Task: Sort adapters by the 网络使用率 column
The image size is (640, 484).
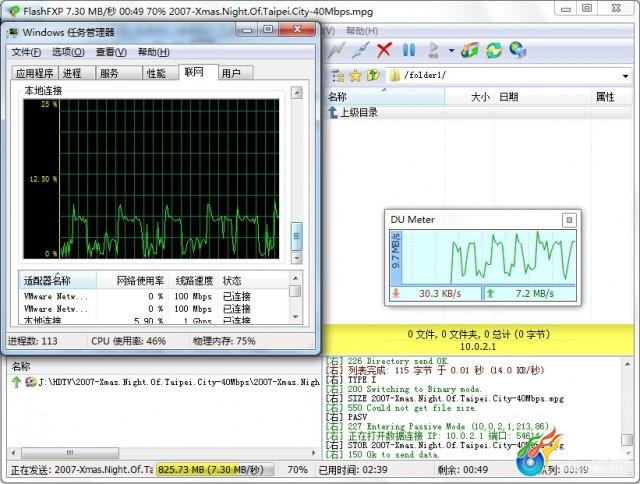Action: pos(133,280)
